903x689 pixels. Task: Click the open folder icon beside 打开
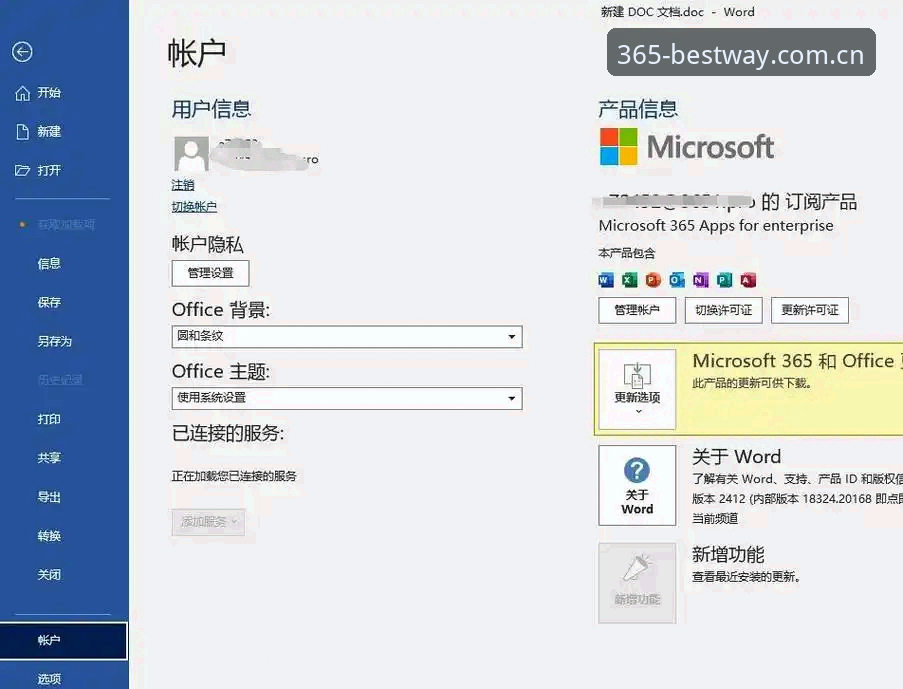point(22,171)
